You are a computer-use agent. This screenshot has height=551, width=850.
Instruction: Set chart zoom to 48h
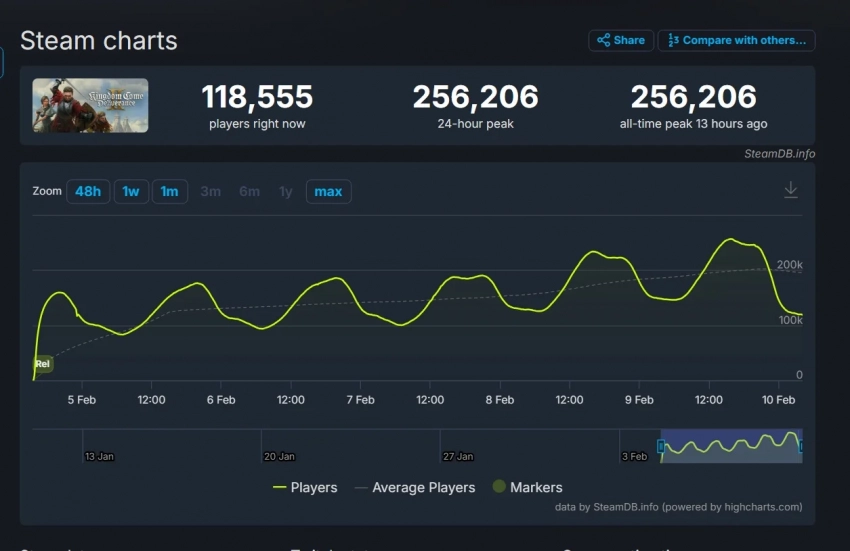click(x=88, y=191)
